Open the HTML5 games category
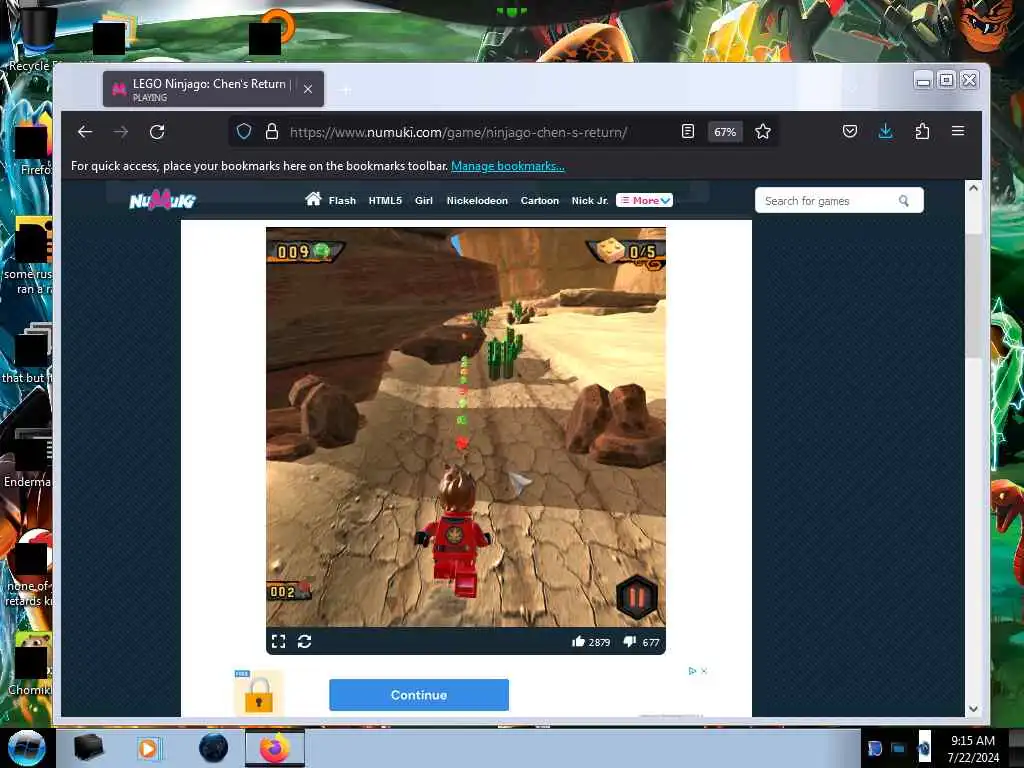This screenshot has width=1024, height=768. (385, 200)
